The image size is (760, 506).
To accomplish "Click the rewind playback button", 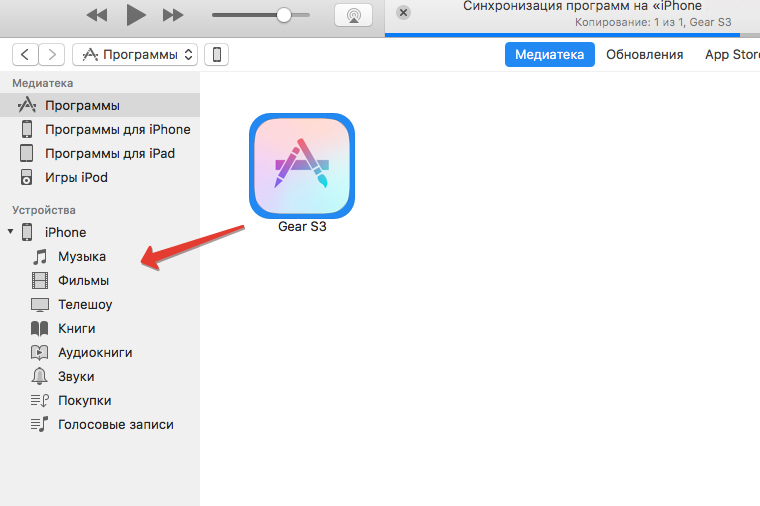I will click(96, 15).
